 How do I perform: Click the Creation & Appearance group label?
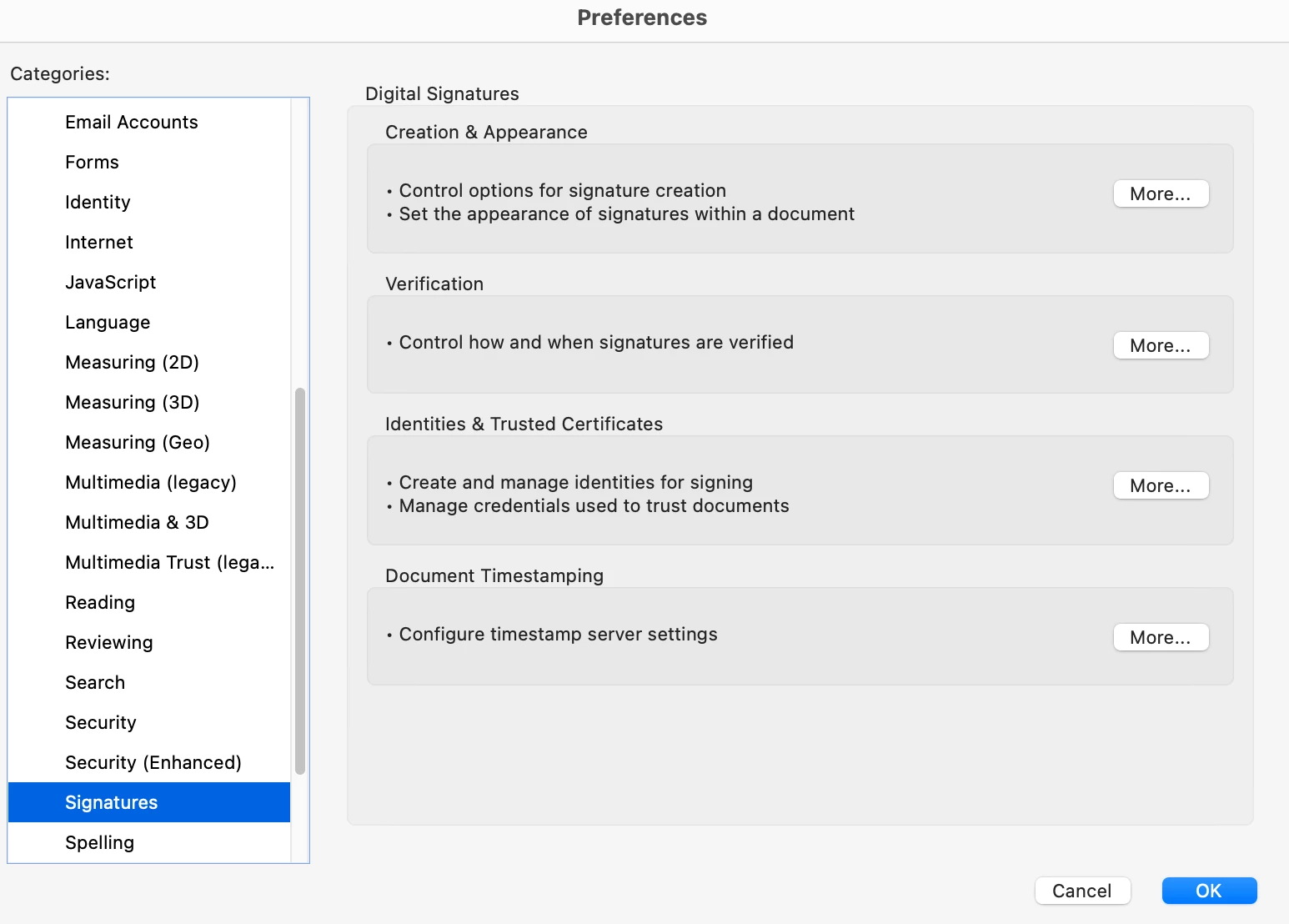pos(486,132)
